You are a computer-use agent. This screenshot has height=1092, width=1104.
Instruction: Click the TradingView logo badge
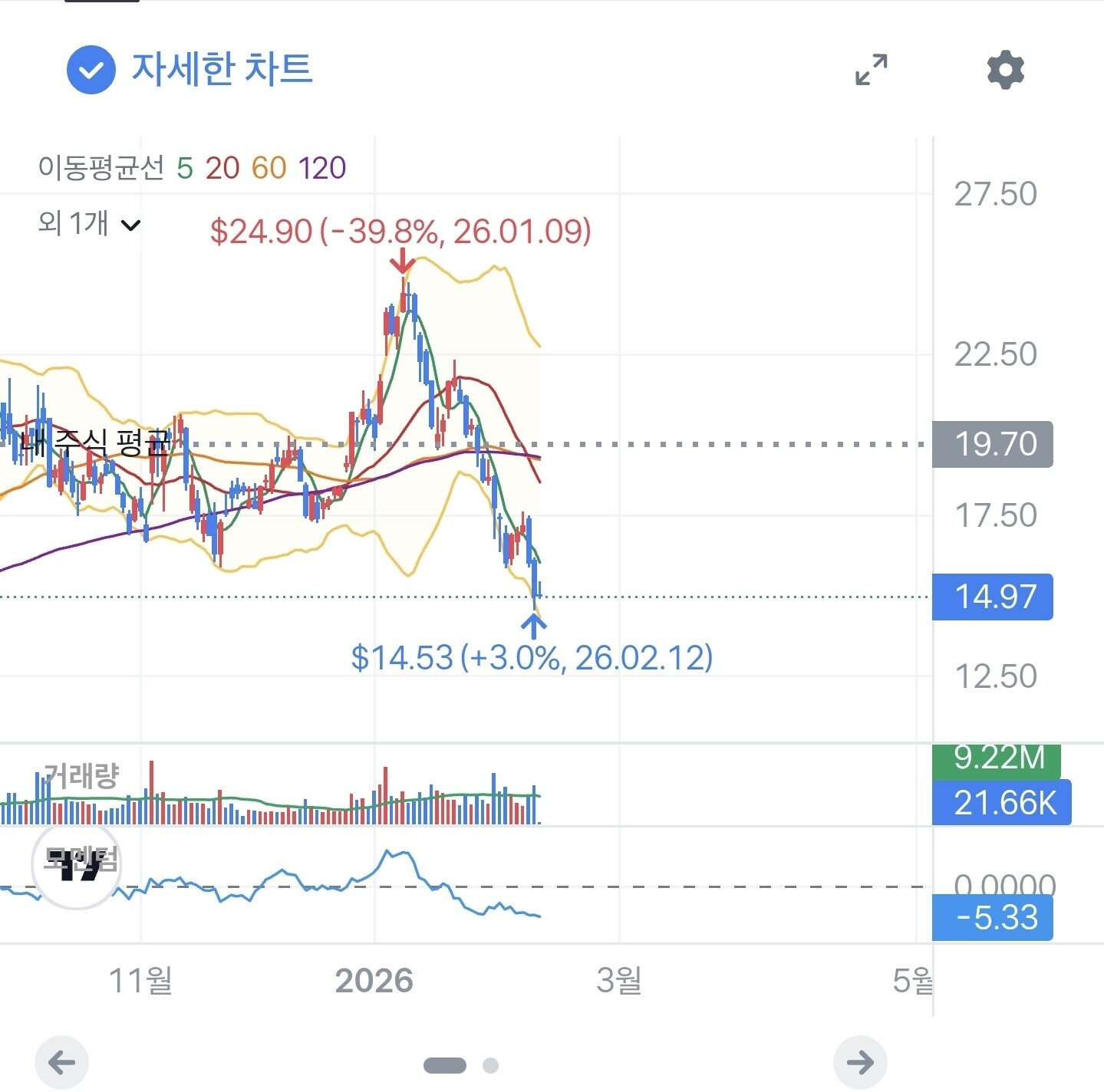(x=77, y=866)
